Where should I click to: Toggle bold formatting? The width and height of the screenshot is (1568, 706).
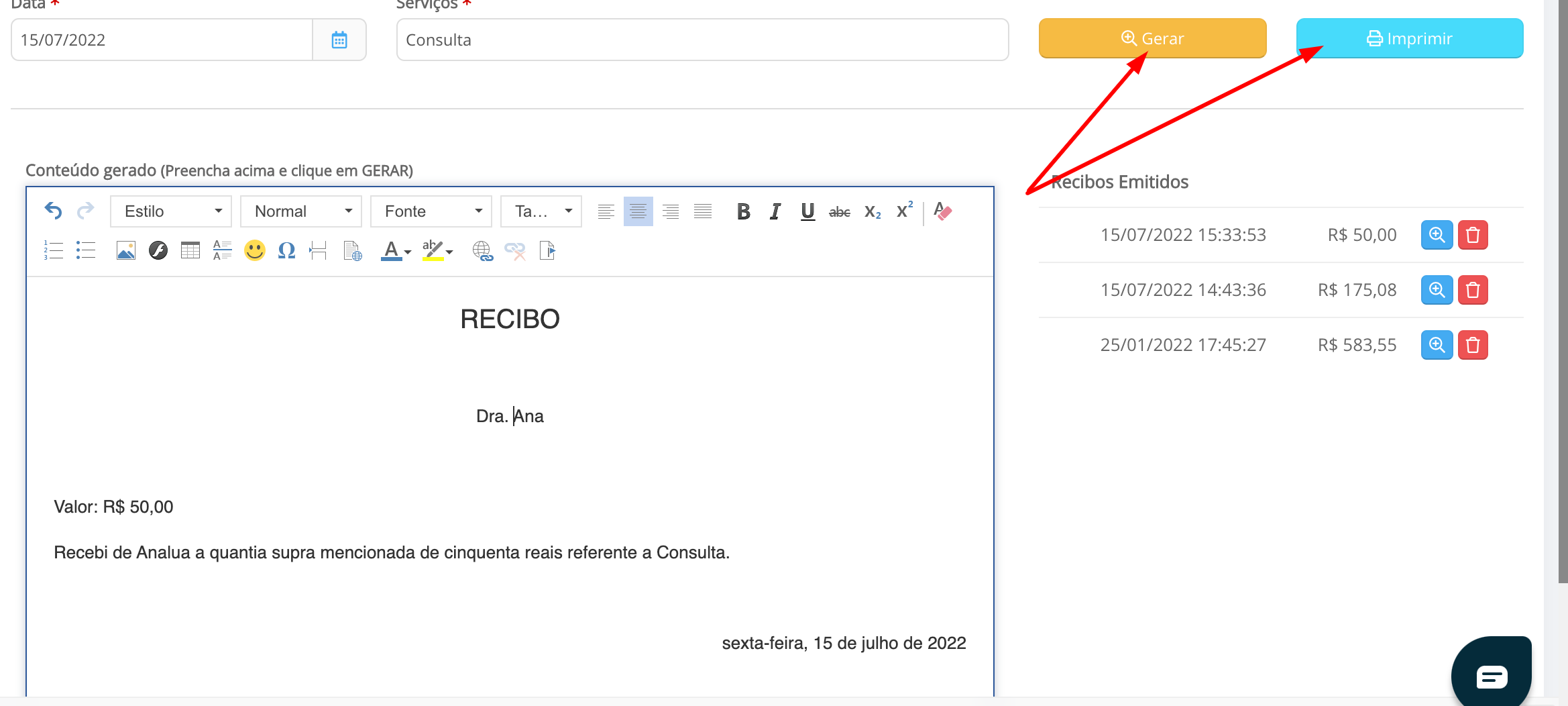[x=743, y=211]
